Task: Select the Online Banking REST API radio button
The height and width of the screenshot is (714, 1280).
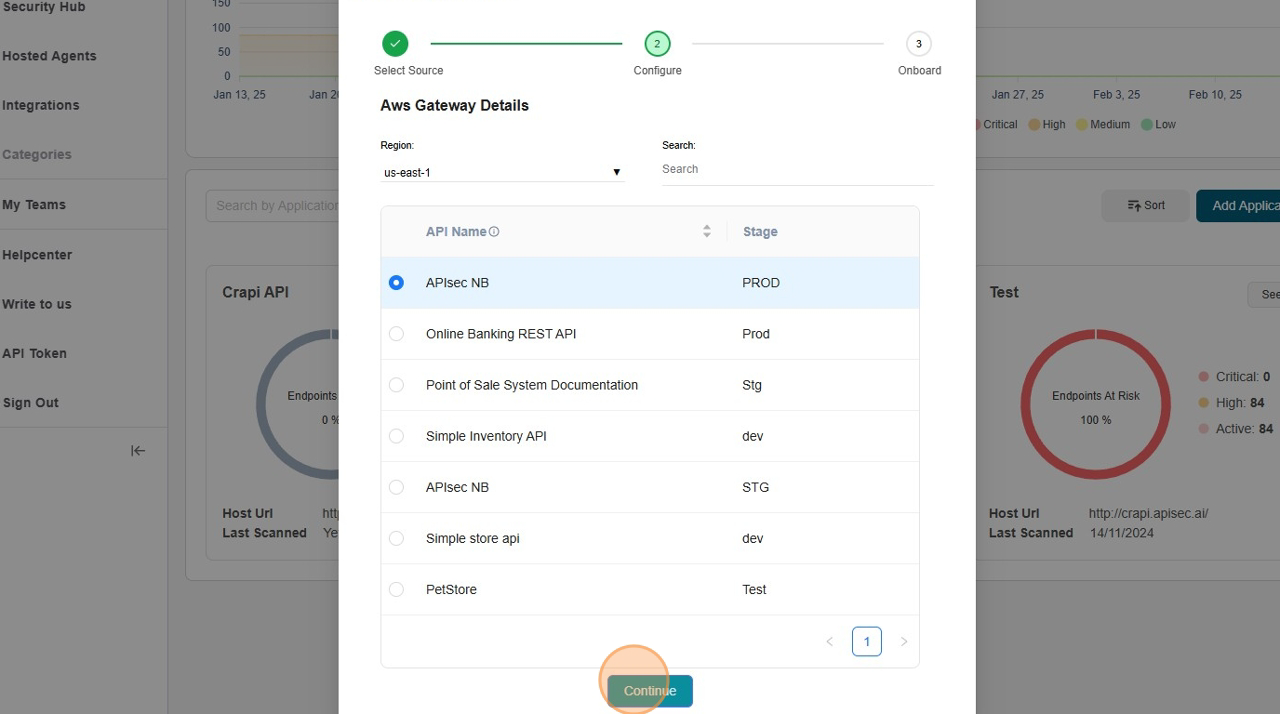Action: pos(396,334)
